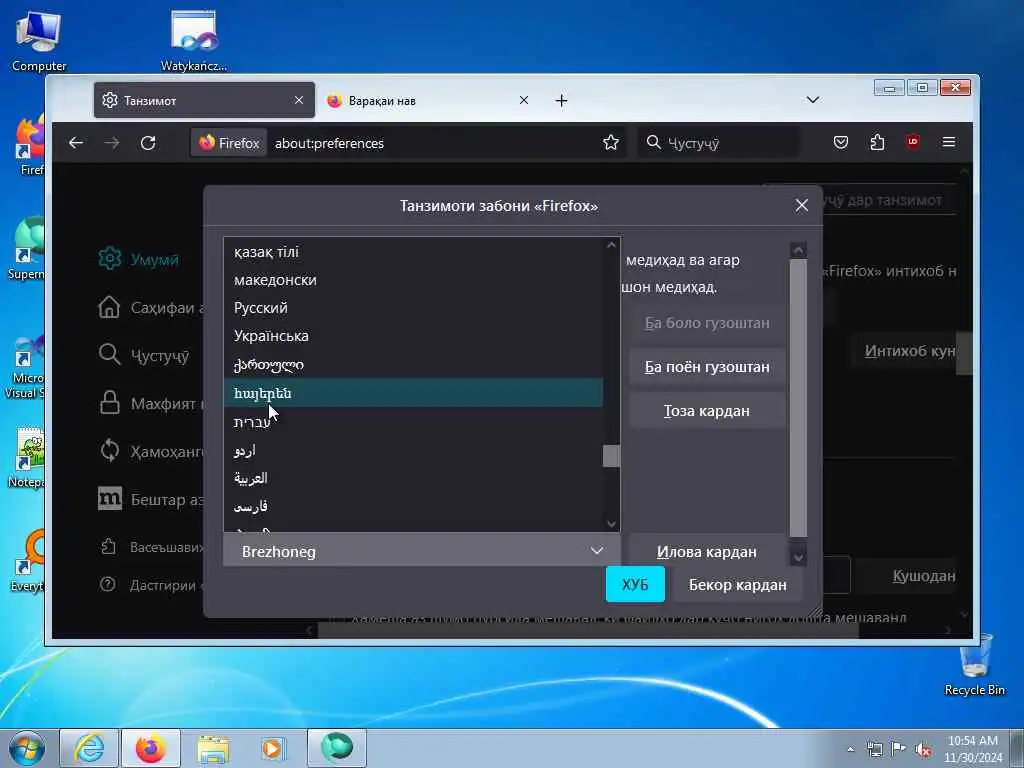Focus the Ҷустуҷӯ search box in toolbar
Image resolution: width=1024 pixels, height=768 pixels.
[717, 142]
